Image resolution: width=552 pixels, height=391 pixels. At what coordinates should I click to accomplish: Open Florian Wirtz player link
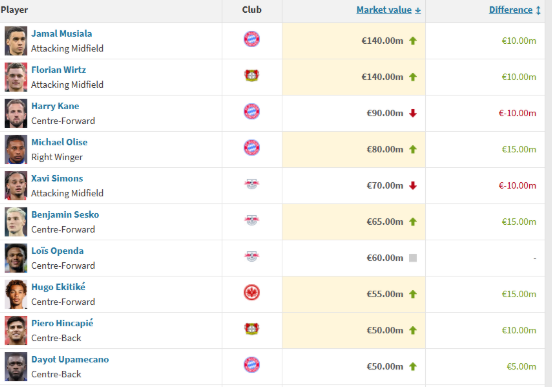click(58, 70)
